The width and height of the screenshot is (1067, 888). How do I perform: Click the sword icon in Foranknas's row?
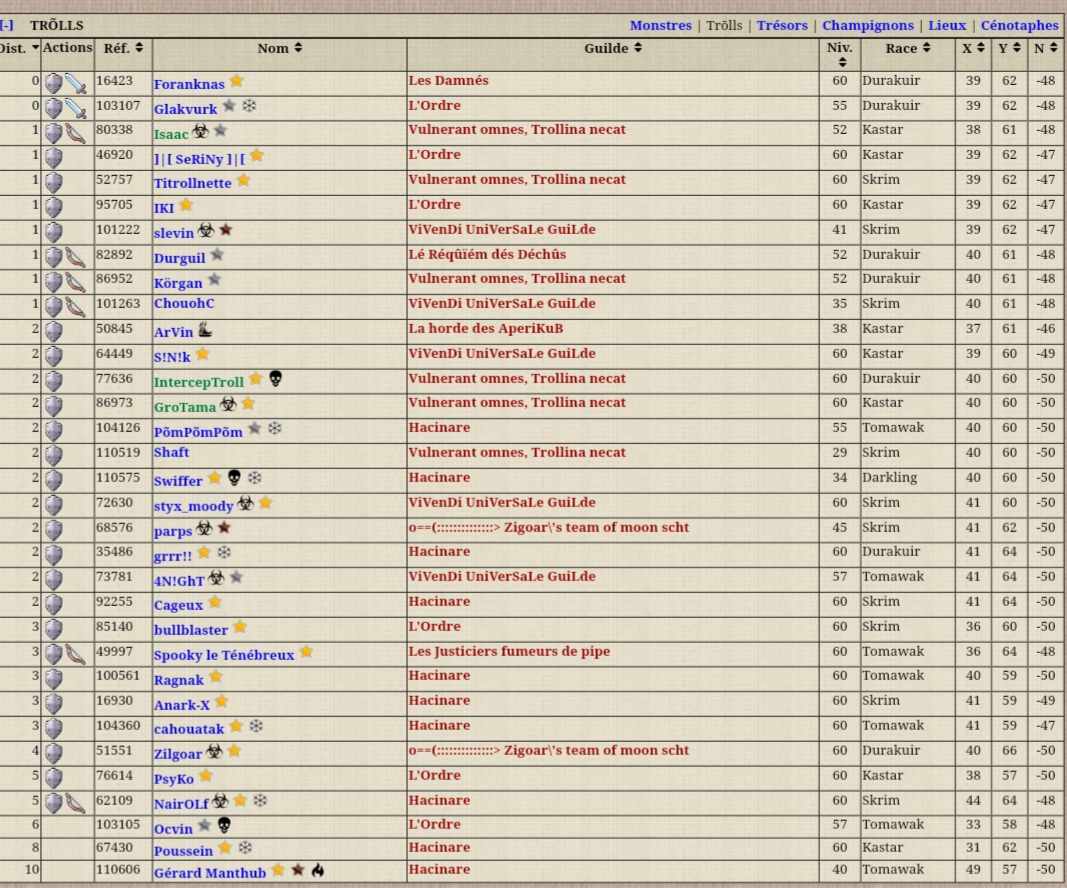76,84
